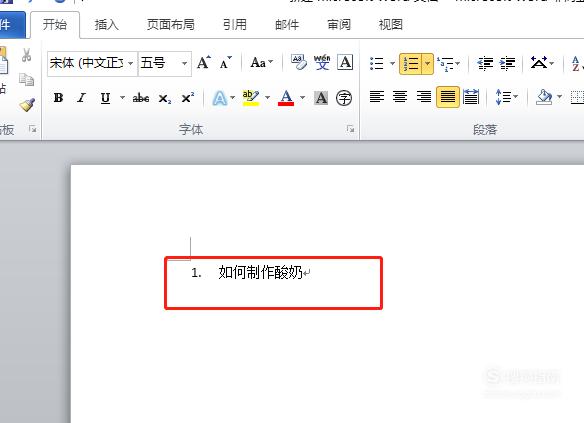Apply red font color
Screen dimensions: 584x423
pos(286,98)
